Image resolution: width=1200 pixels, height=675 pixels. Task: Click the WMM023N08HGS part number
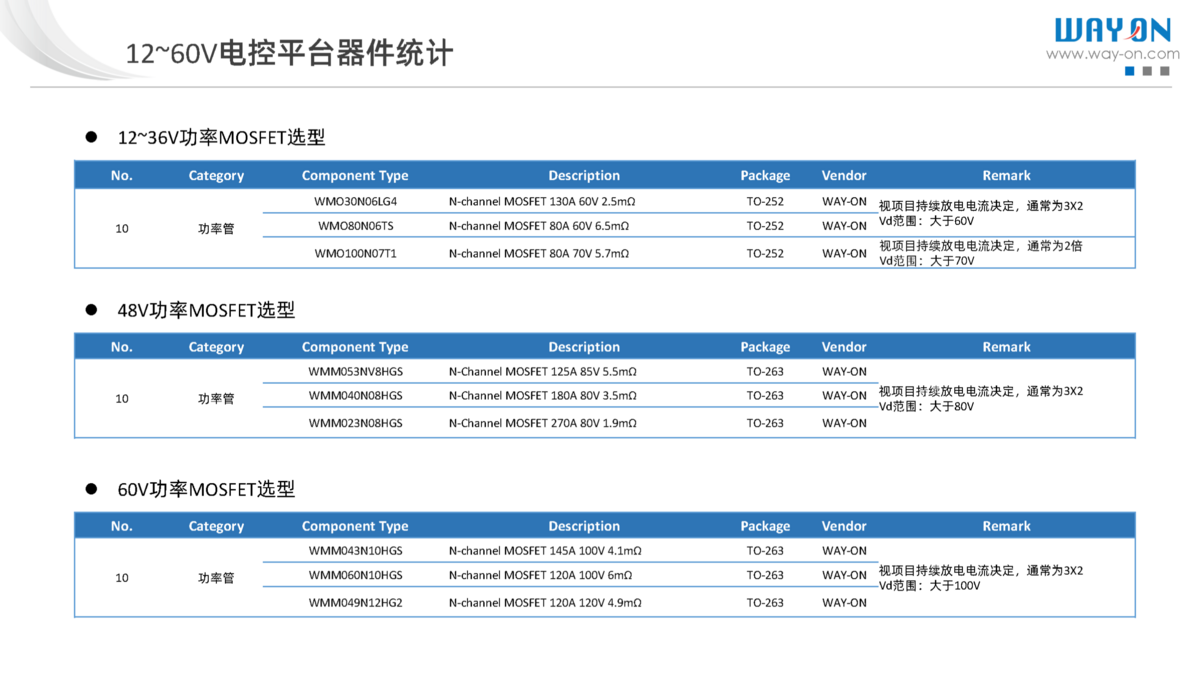355,424
